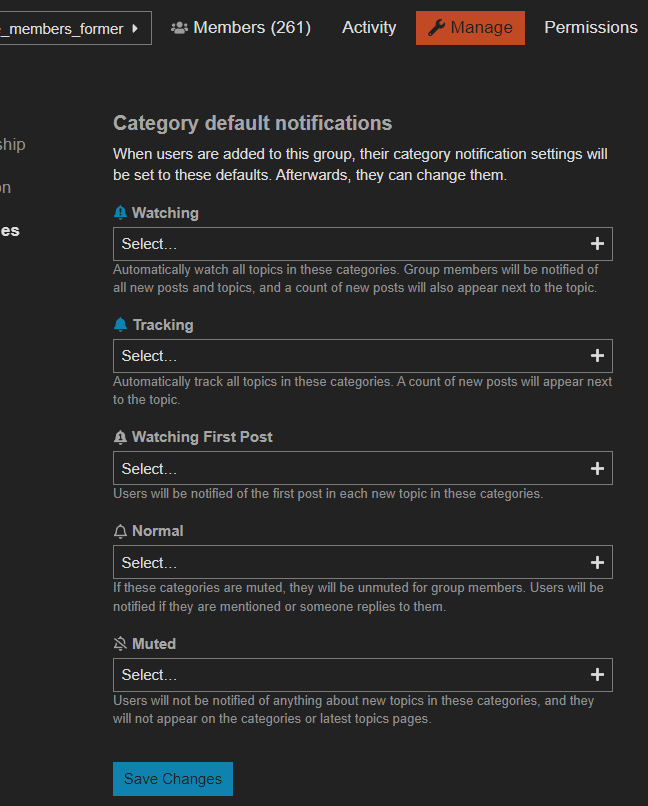
Task: Open the Normal category select box
Action: coord(363,562)
